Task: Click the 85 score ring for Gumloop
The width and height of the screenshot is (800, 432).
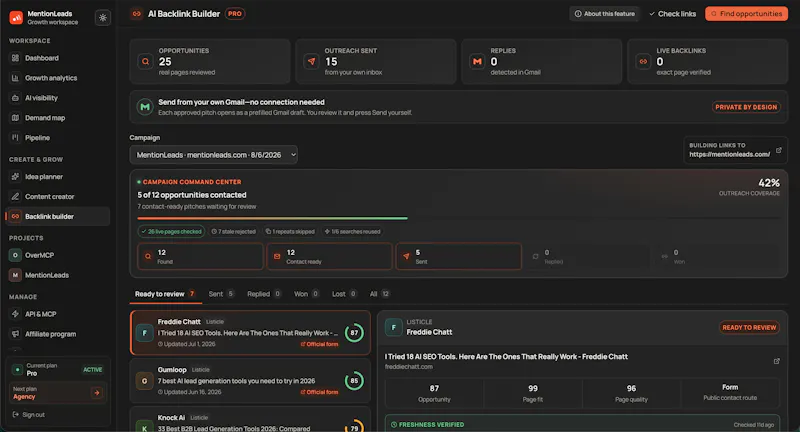Action: (x=354, y=380)
